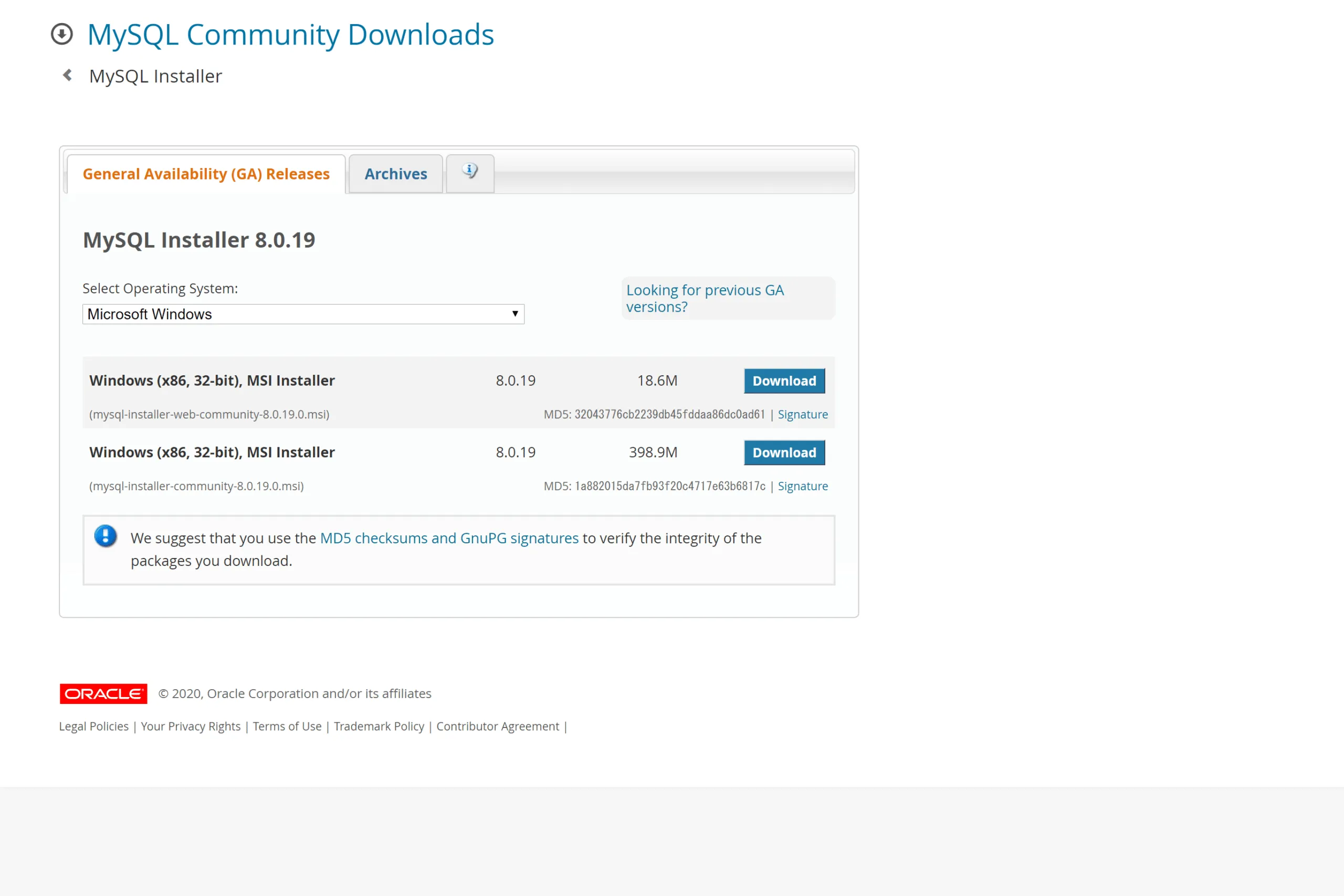Viewport: 1344px width, 896px height.
Task: Open MD5 checksums and GnuPG signatures link
Action: point(449,539)
